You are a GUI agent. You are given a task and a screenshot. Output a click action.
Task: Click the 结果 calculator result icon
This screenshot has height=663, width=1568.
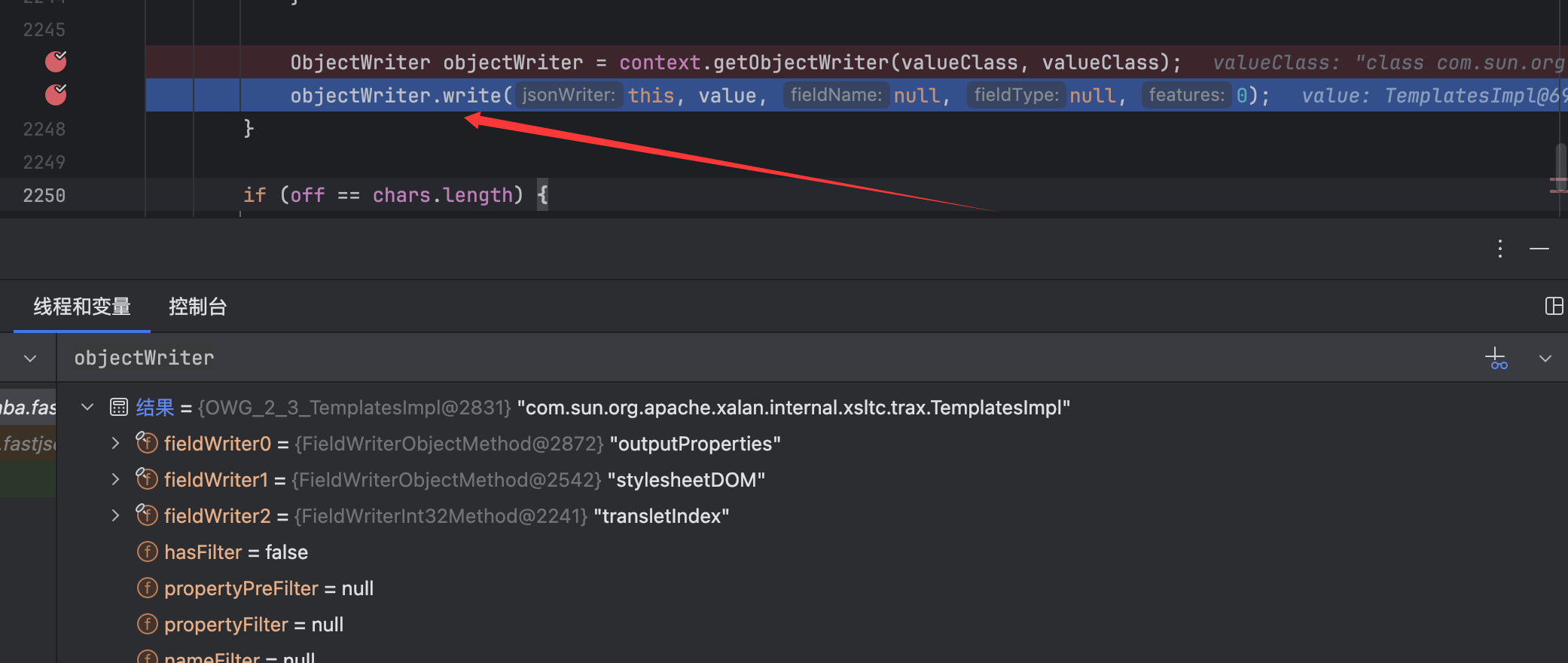(x=119, y=408)
